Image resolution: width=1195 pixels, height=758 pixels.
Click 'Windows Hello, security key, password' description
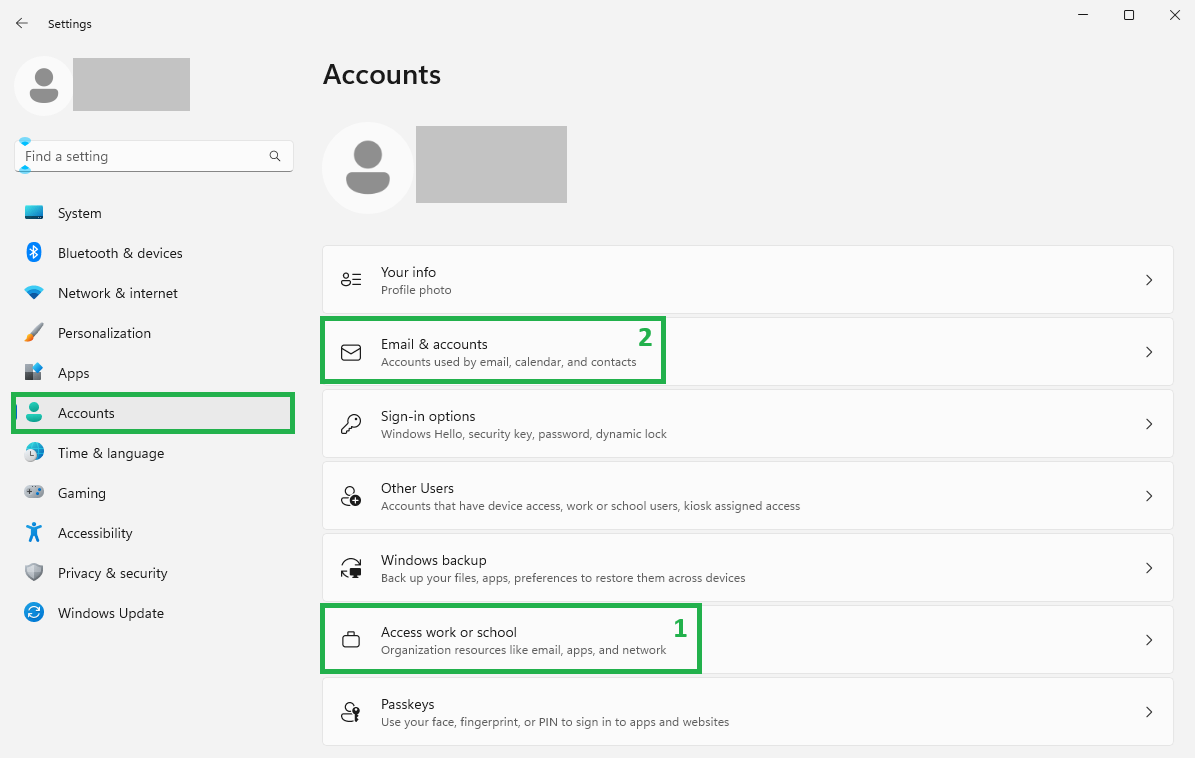point(524,434)
